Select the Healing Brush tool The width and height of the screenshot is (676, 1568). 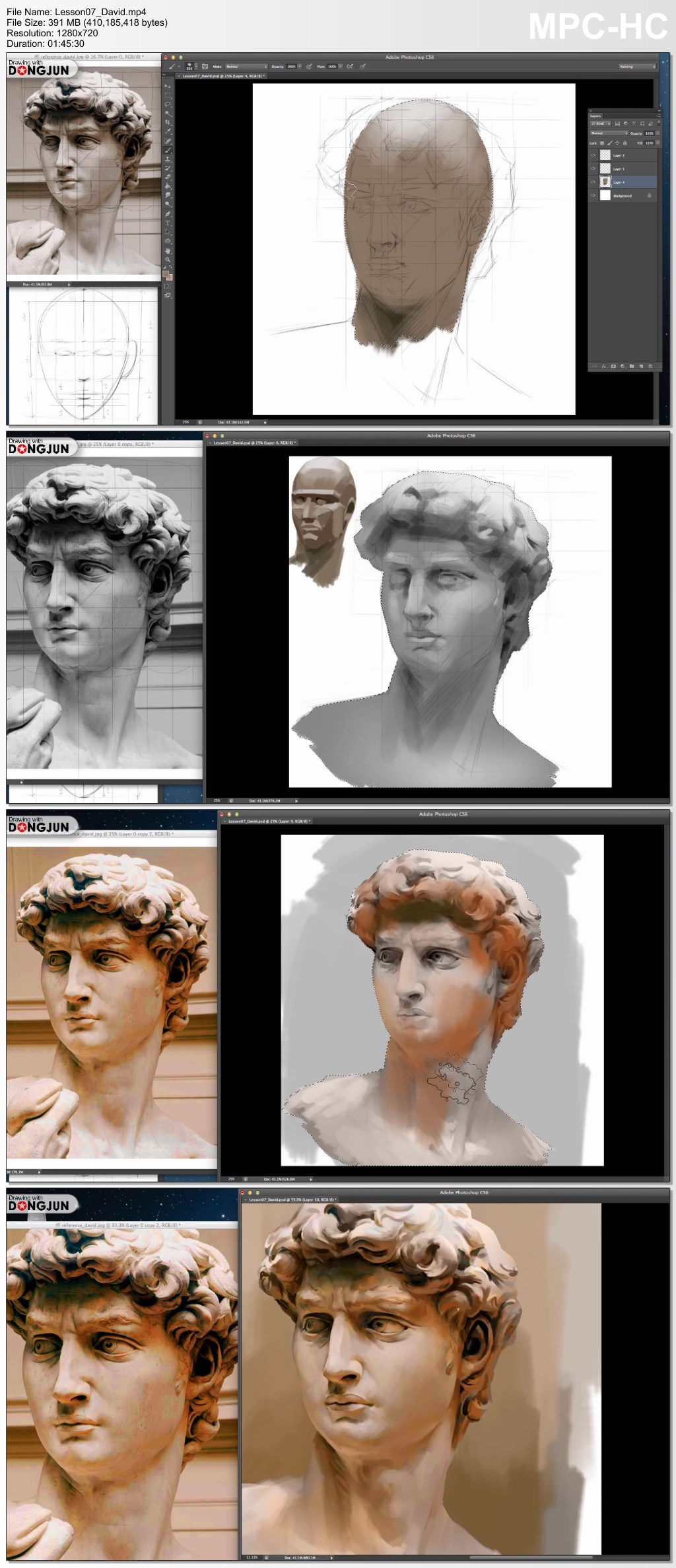[x=168, y=141]
